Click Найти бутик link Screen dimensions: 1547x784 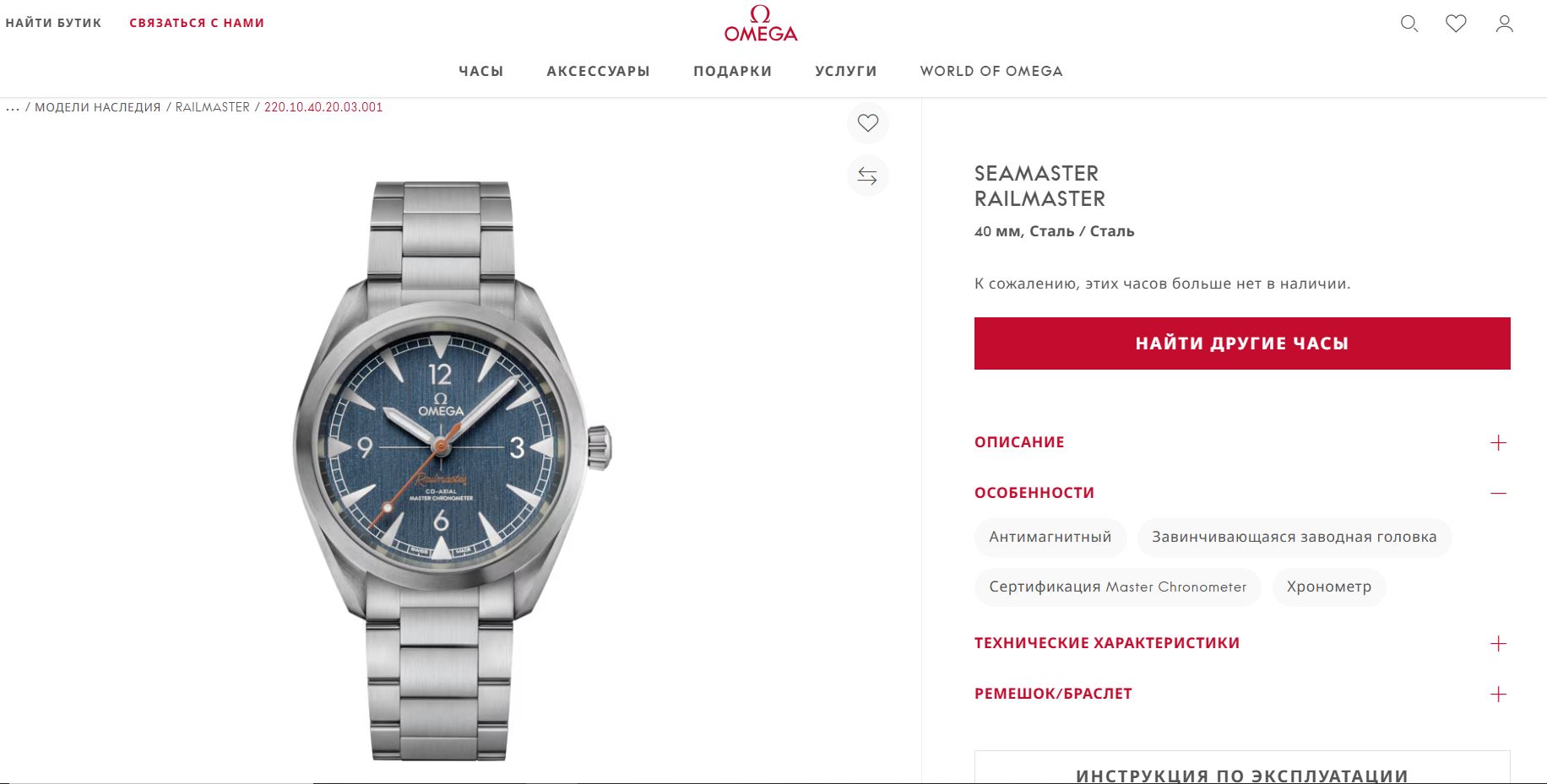tap(53, 23)
